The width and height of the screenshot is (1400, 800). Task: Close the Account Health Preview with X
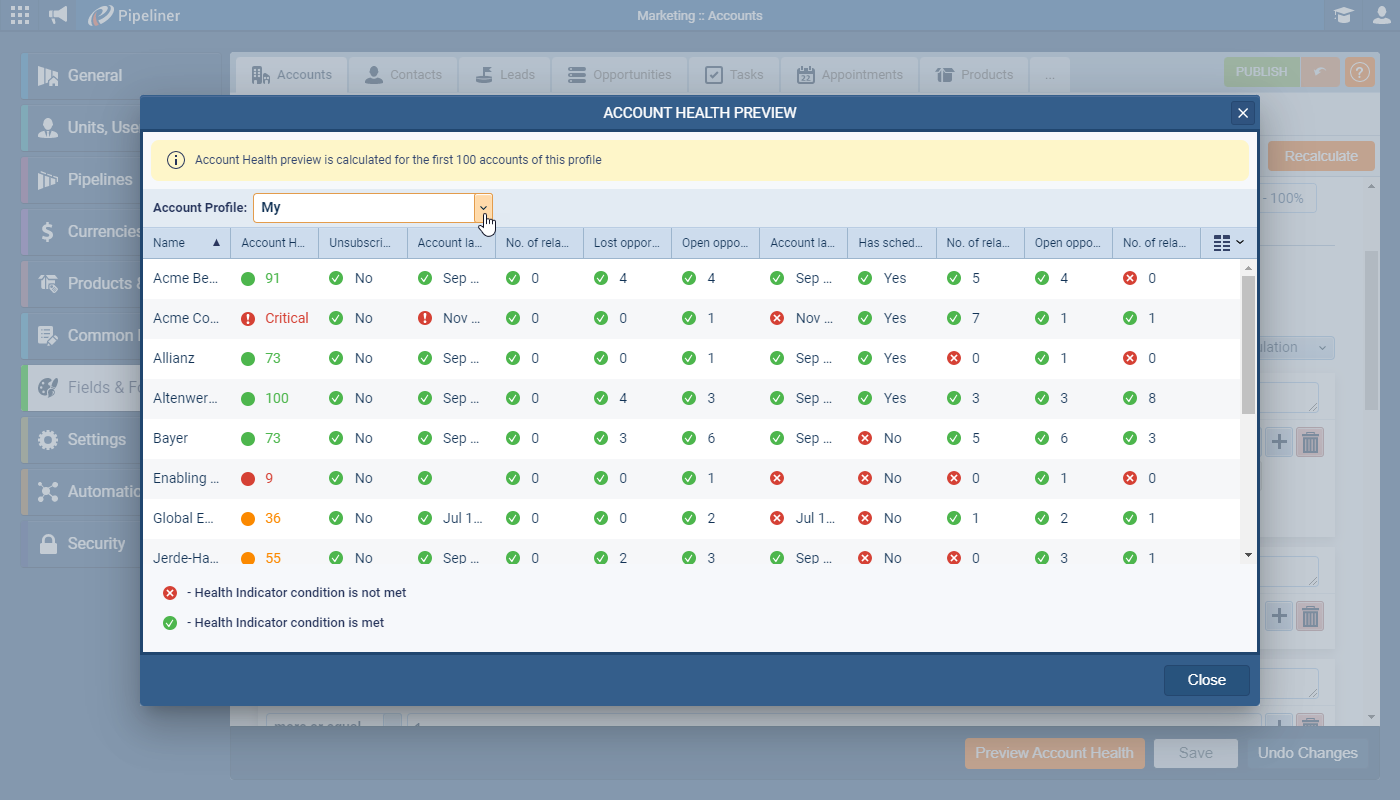pyautogui.click(x=1243, y=113)
